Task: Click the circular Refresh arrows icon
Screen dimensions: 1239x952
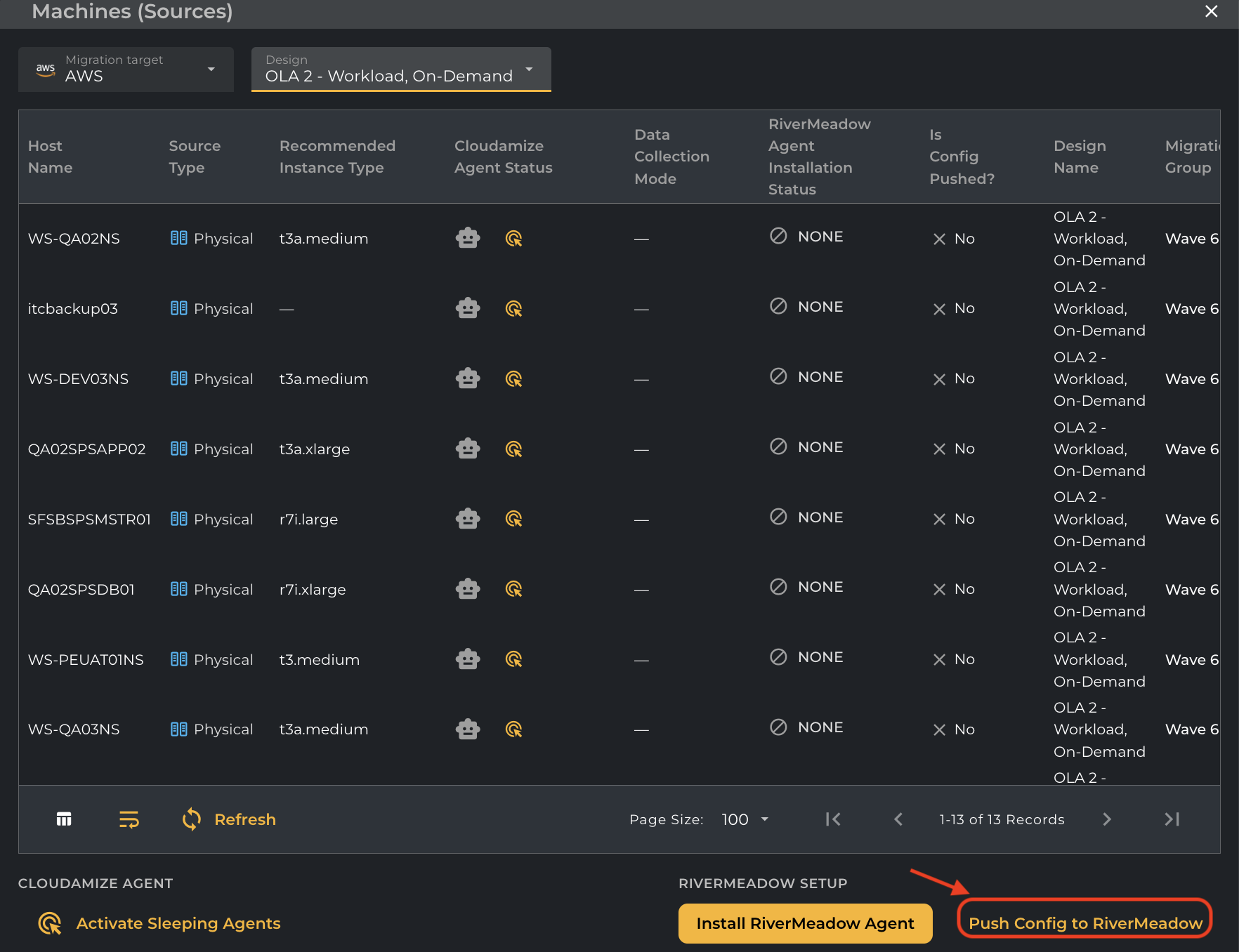Action: point(192,819)
